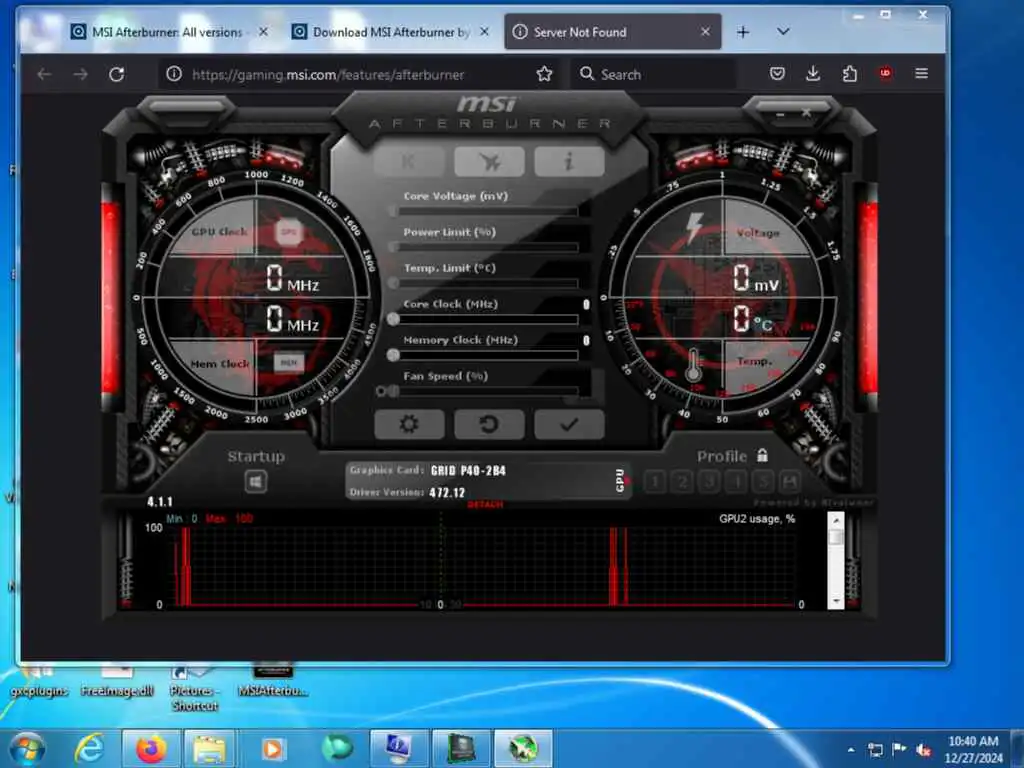Open the information i button
Image resolution: width=1024 pixels, height=768 pixels.
569,161
